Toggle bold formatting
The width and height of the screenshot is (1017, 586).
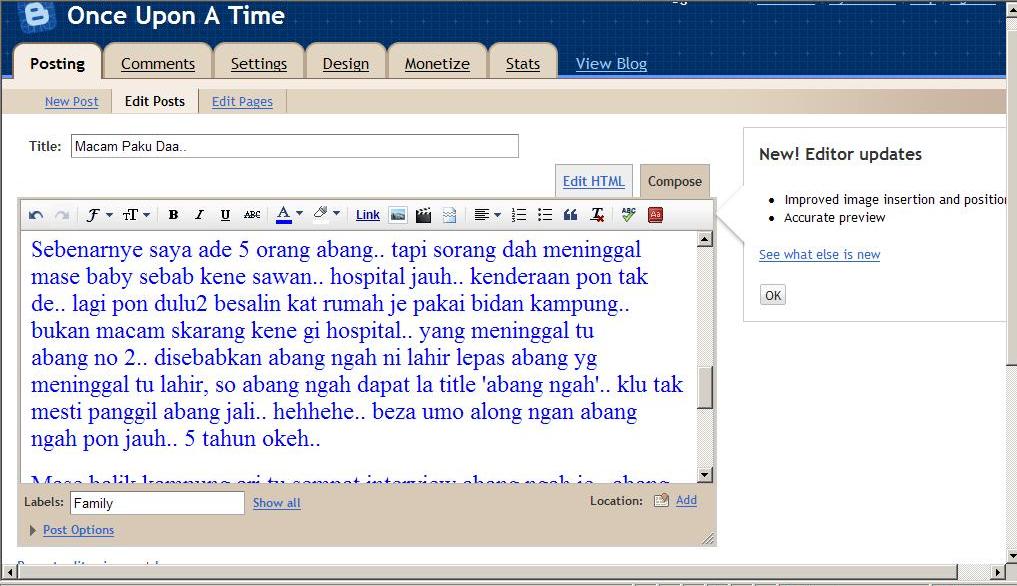(173, 215)
